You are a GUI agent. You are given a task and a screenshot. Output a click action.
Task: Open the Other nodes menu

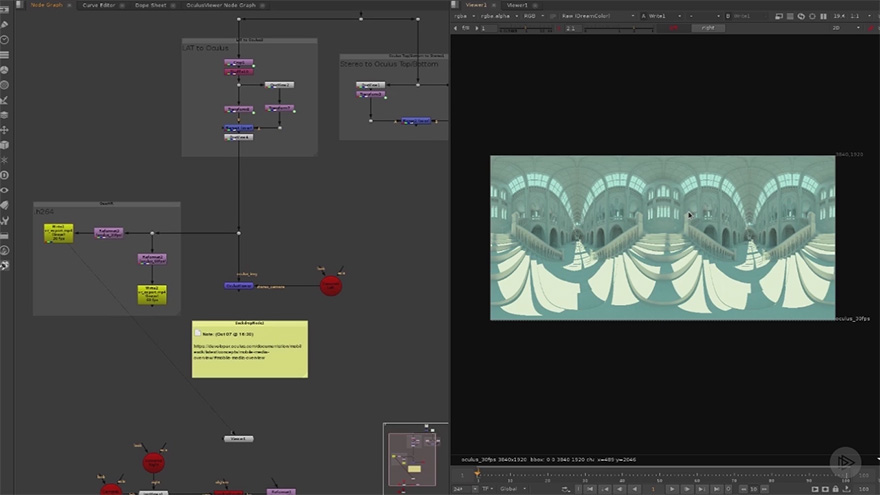click(x=4, y=236)
